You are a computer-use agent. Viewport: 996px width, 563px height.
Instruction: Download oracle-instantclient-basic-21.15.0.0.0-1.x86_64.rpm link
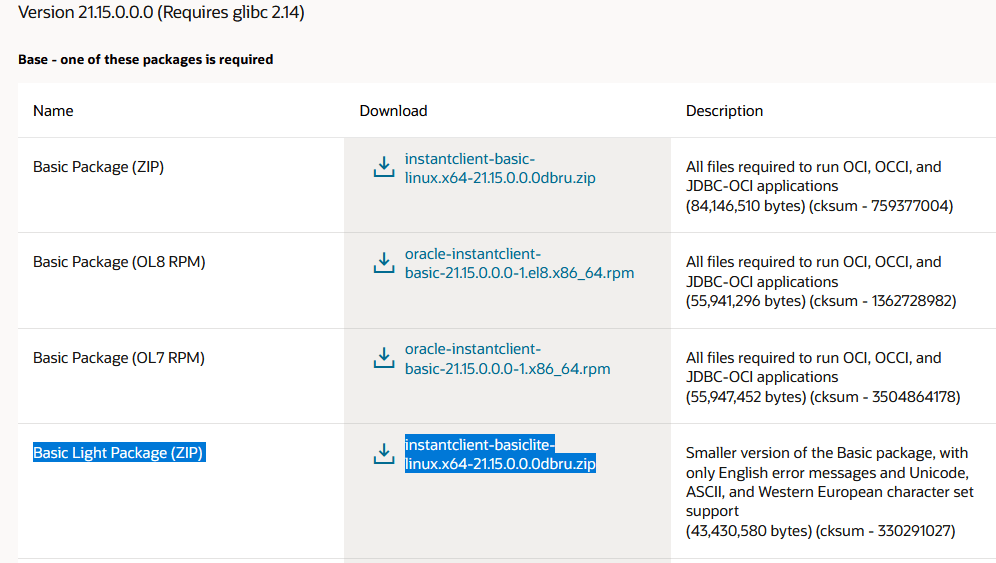coord(507,359)
